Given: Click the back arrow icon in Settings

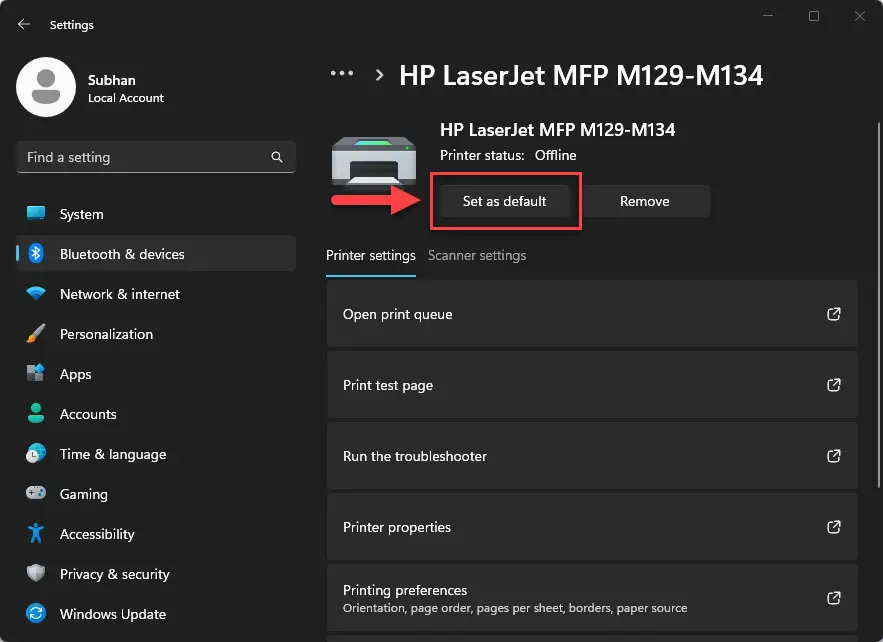Looking at the screenshot, I should point(24,24).
